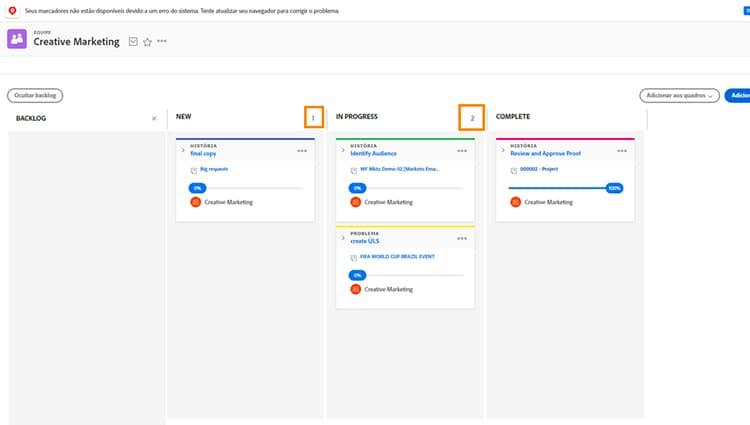Viewport: 750px width, 425px height.
Task: Click the NEW column header
Action: pos(184,117)
